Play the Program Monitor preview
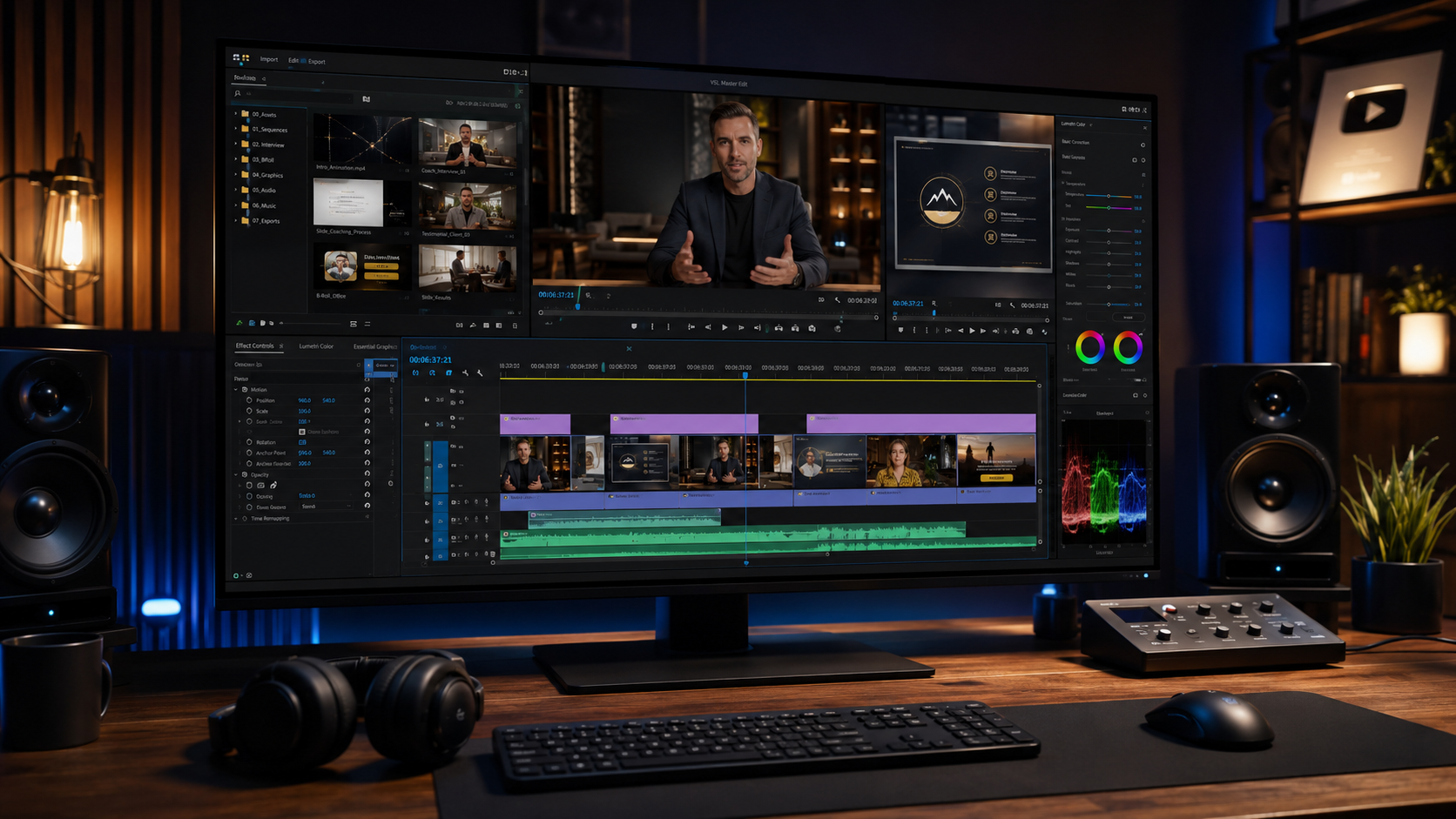The image size is (1456, 819). (725, 327)
